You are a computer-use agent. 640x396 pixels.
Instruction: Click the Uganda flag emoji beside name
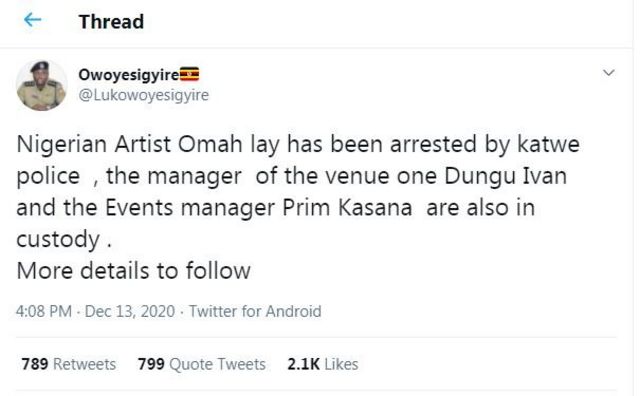click(189, 74)
